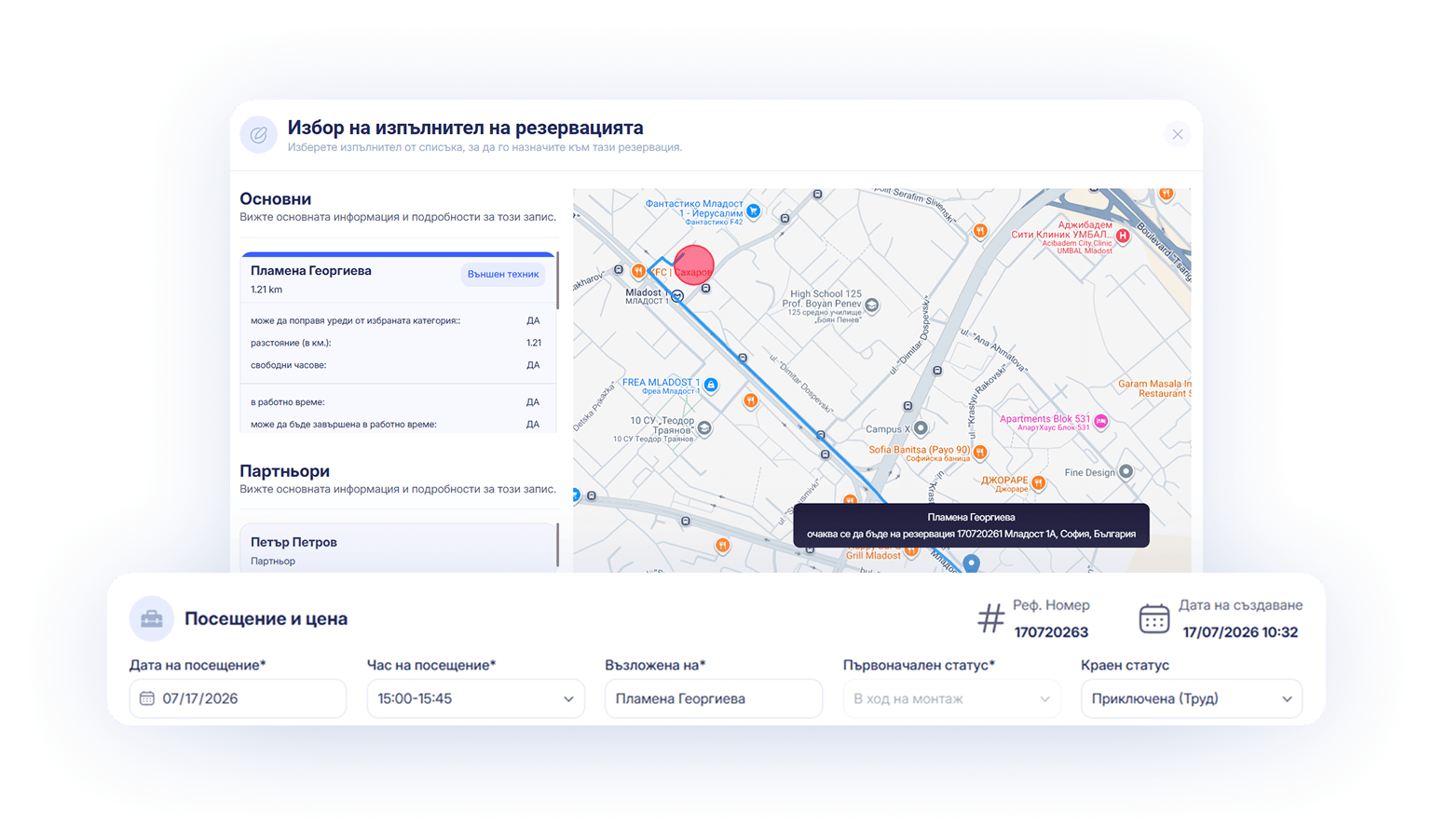This screenshot has width=1433, height=840.
Task: Click the Фантастико Младост shopping cart marker
Action: [x=754, y=211]
